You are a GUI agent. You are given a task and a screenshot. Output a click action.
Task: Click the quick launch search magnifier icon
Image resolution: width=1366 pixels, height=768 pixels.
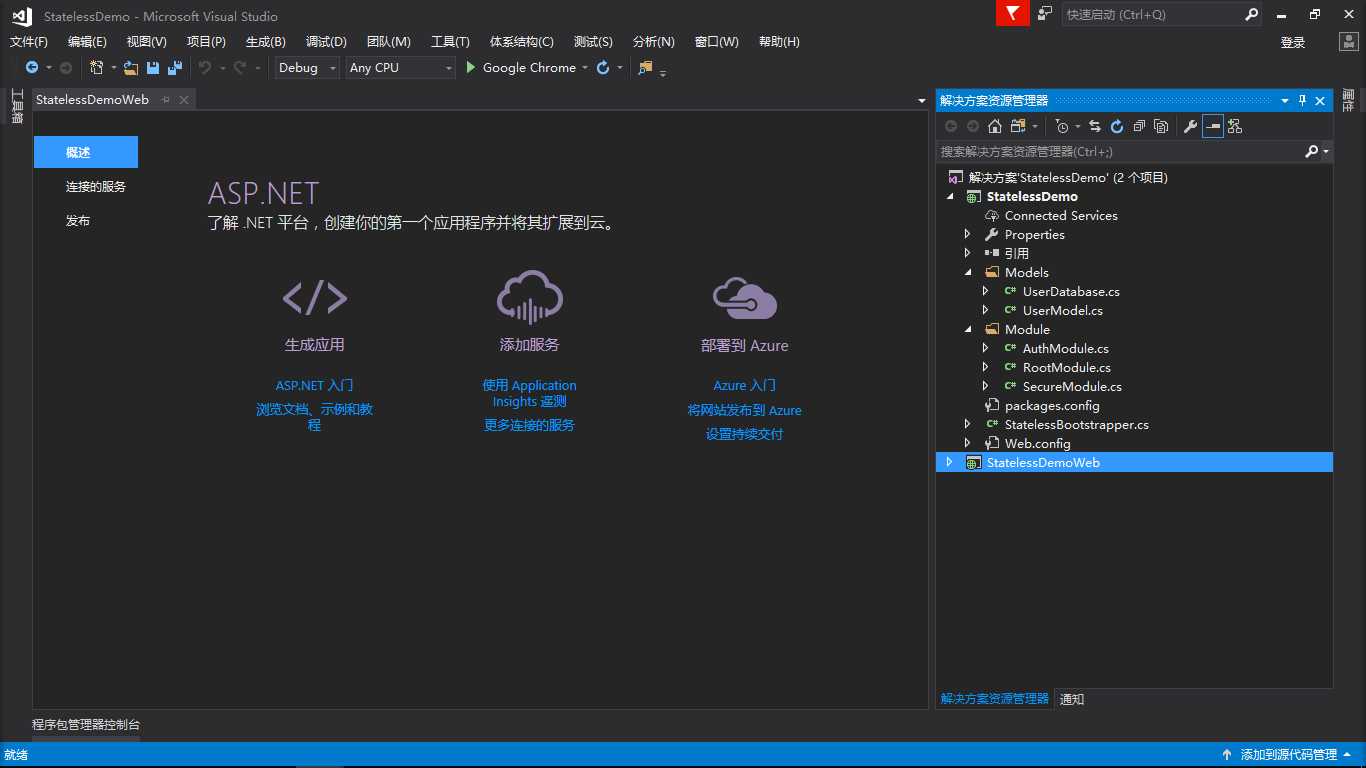1251,14
